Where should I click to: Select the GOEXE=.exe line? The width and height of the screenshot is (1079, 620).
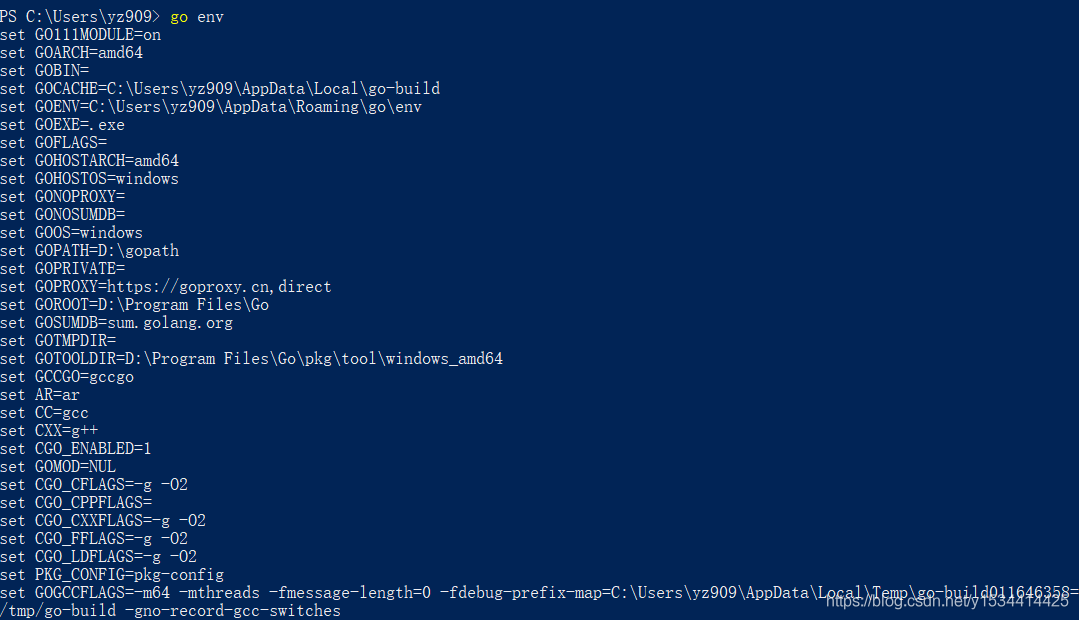62,125
